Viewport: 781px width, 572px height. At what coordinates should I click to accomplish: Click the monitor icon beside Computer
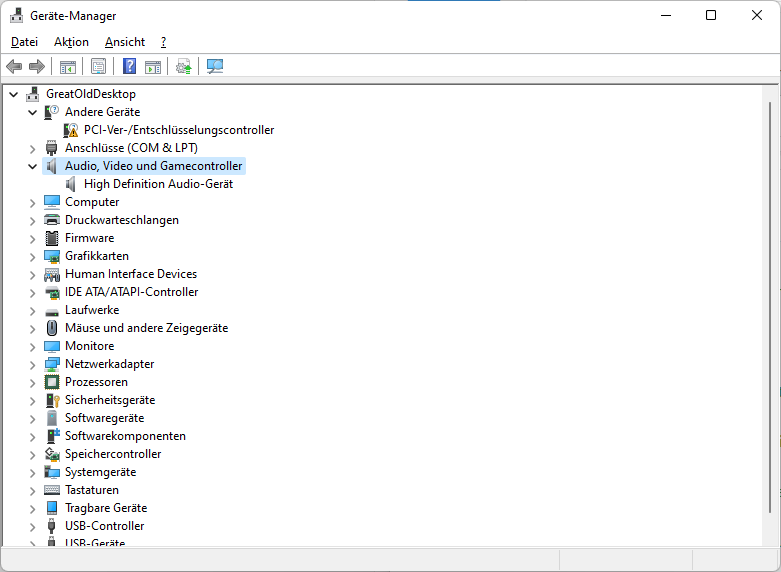click(x=52, y=202)
